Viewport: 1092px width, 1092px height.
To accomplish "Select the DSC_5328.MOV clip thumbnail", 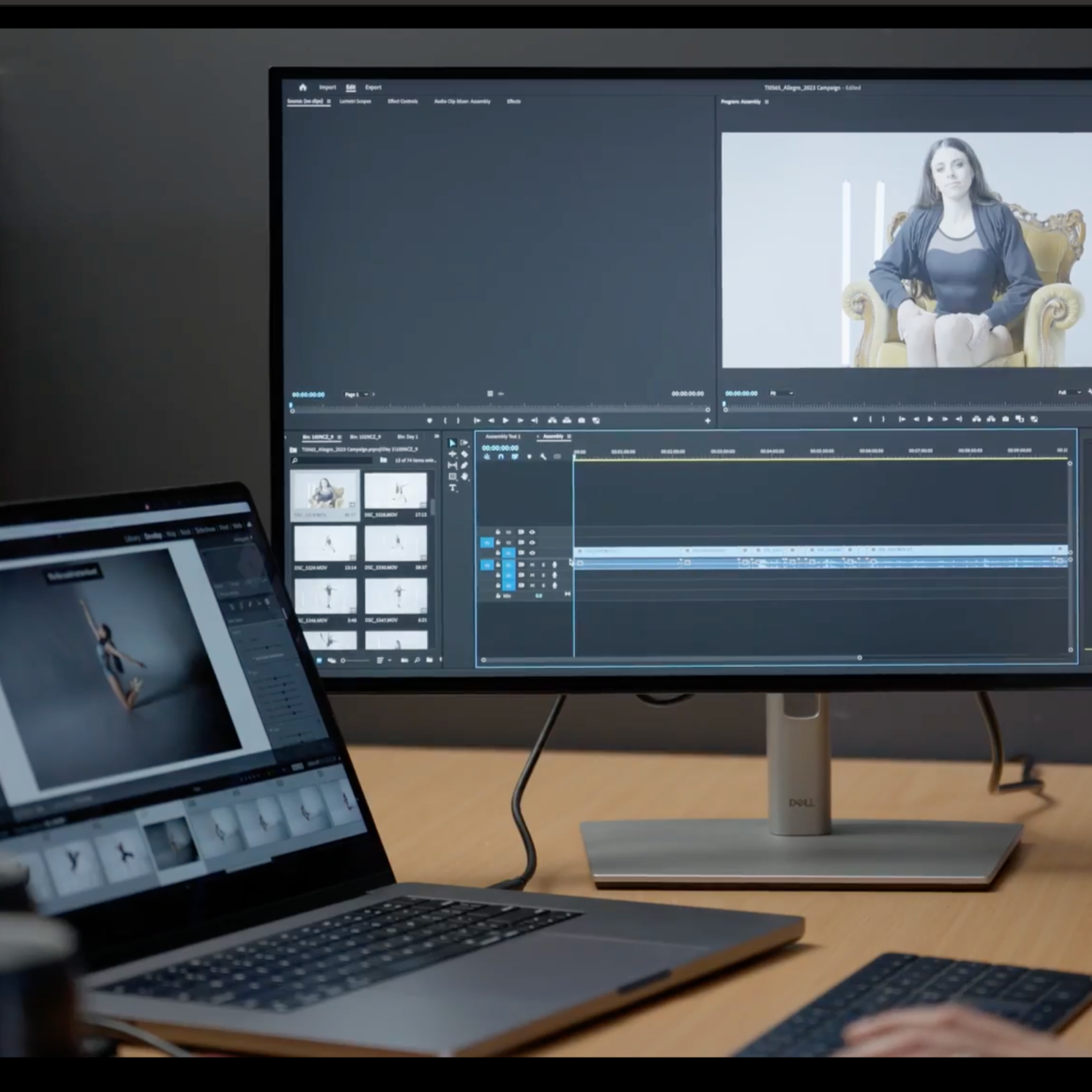I will tap(395, 491).
